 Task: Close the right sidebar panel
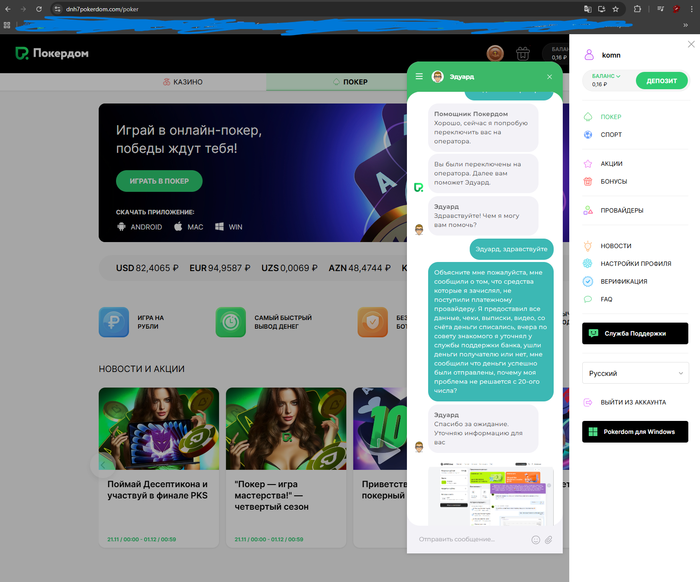point(691,44)
